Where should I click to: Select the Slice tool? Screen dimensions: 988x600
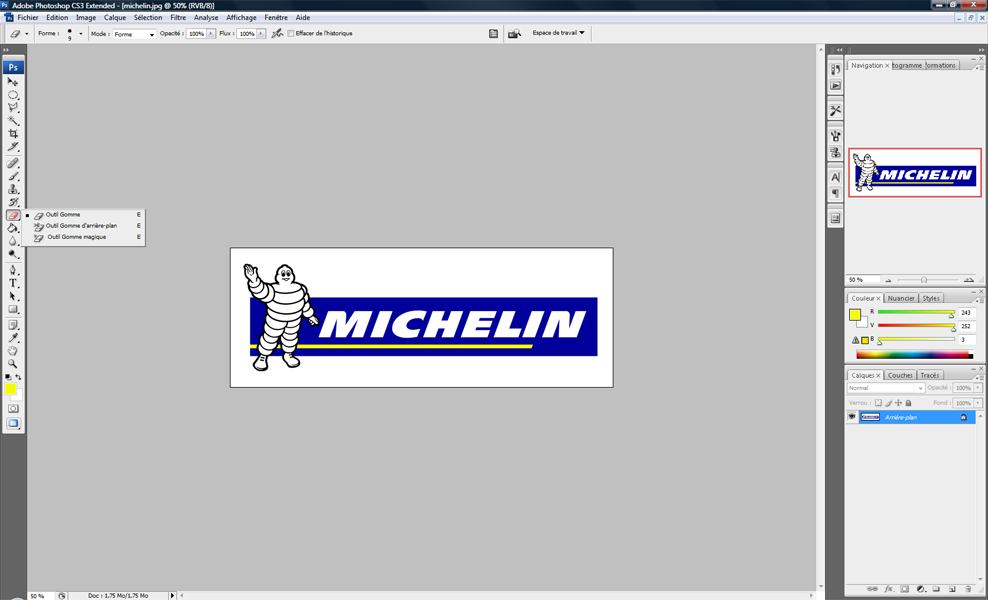tap(13, 147)
